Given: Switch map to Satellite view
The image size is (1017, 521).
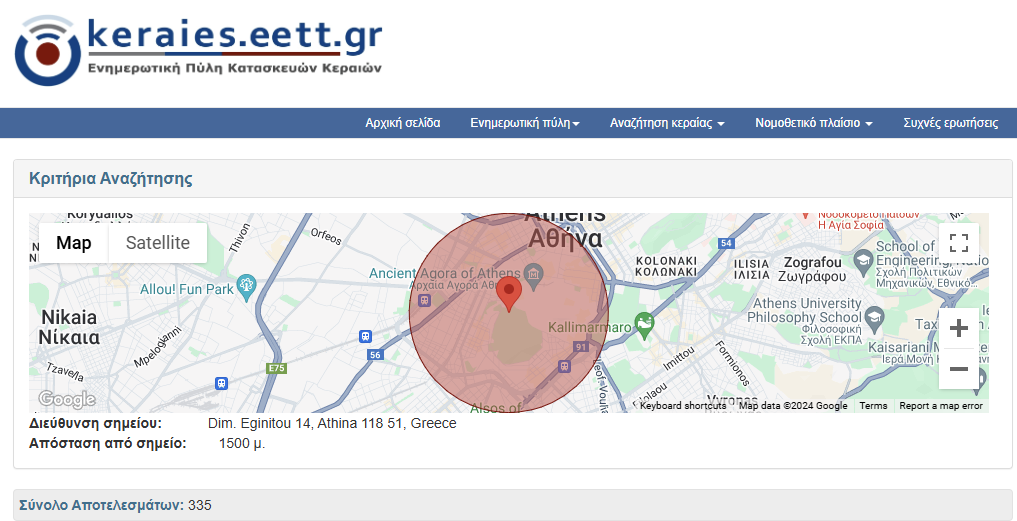Looking at the screenshot, I should (158, 243).
